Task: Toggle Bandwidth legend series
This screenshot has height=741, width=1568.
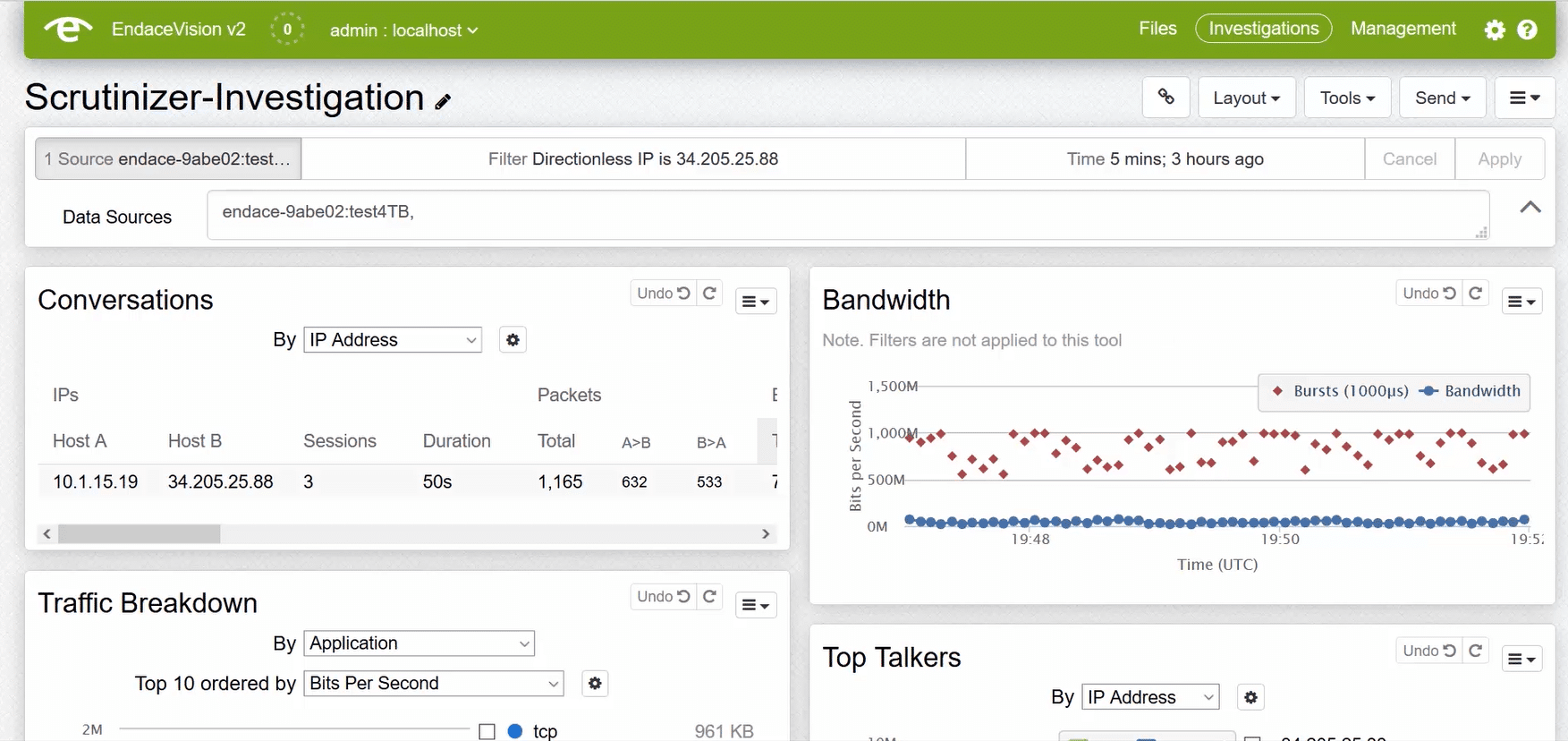Action: click(x=1470, y=391)
